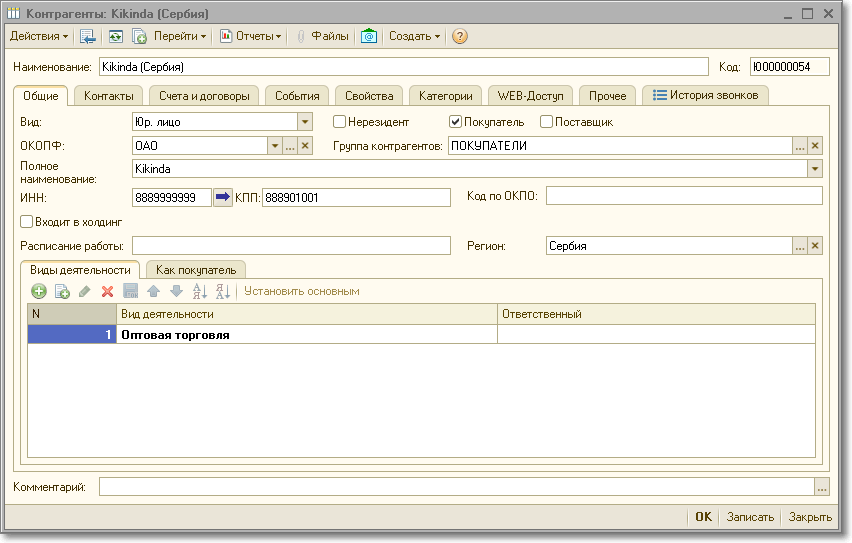This screenshot has height=543, width=852.
Task: Tick the Входит в холдинг checkbox
Action: [27, 222]
